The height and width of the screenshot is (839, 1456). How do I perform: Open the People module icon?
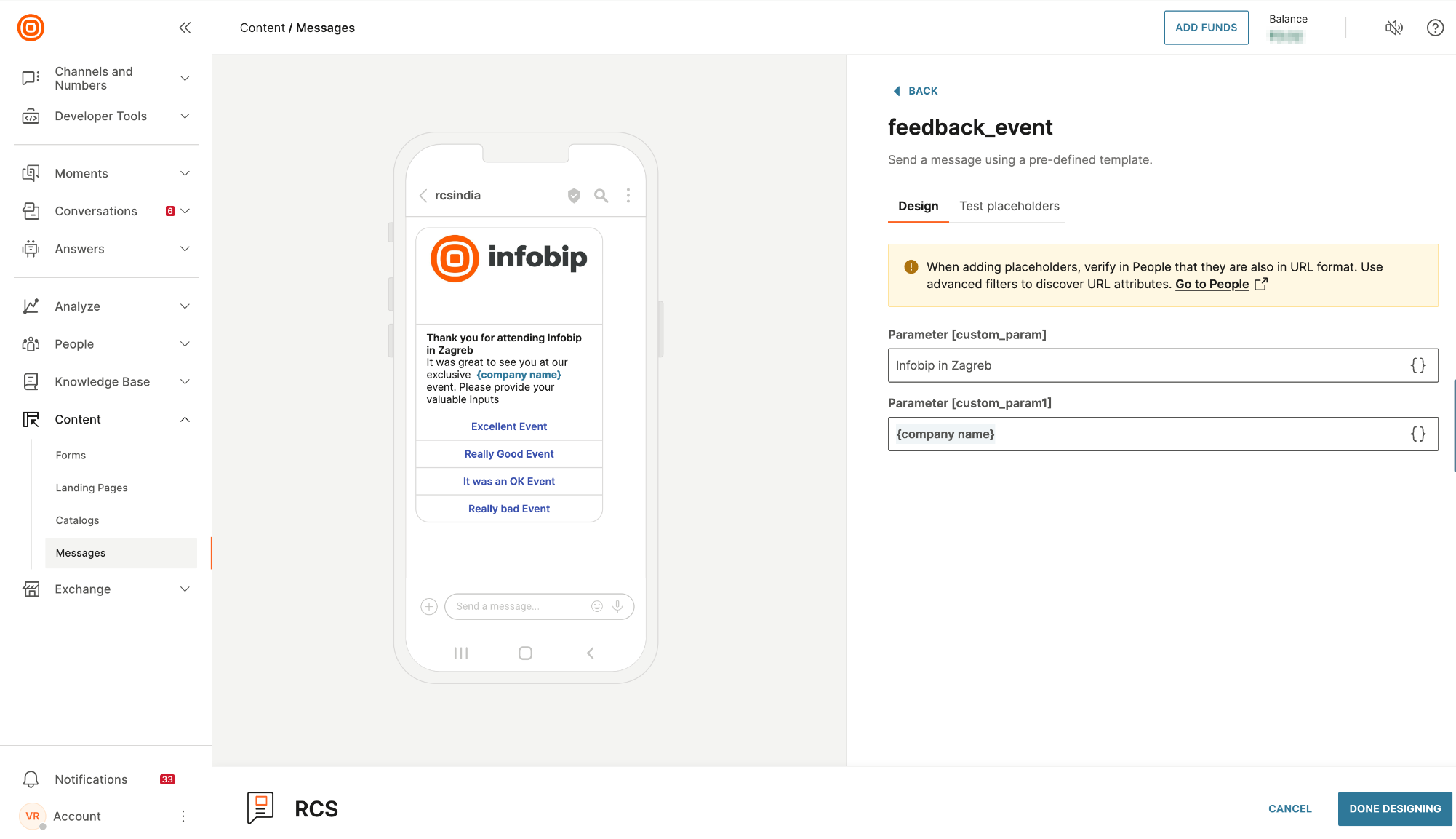click(30, 343)
